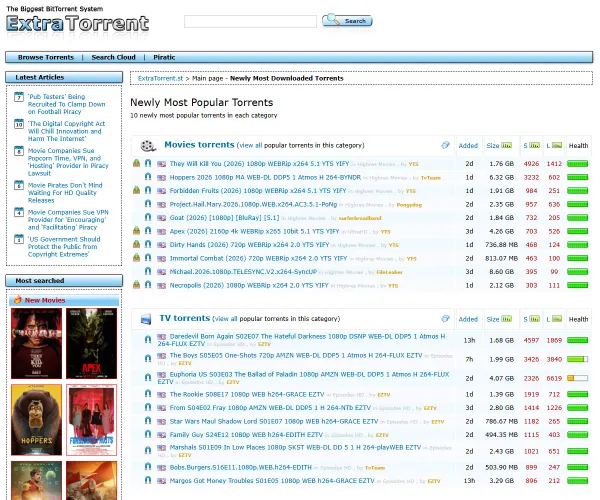The width and height of the screenshot is (600, 500).
Task: Click the magnet icon for The Boys S05E05
Action: pos(148,358)
